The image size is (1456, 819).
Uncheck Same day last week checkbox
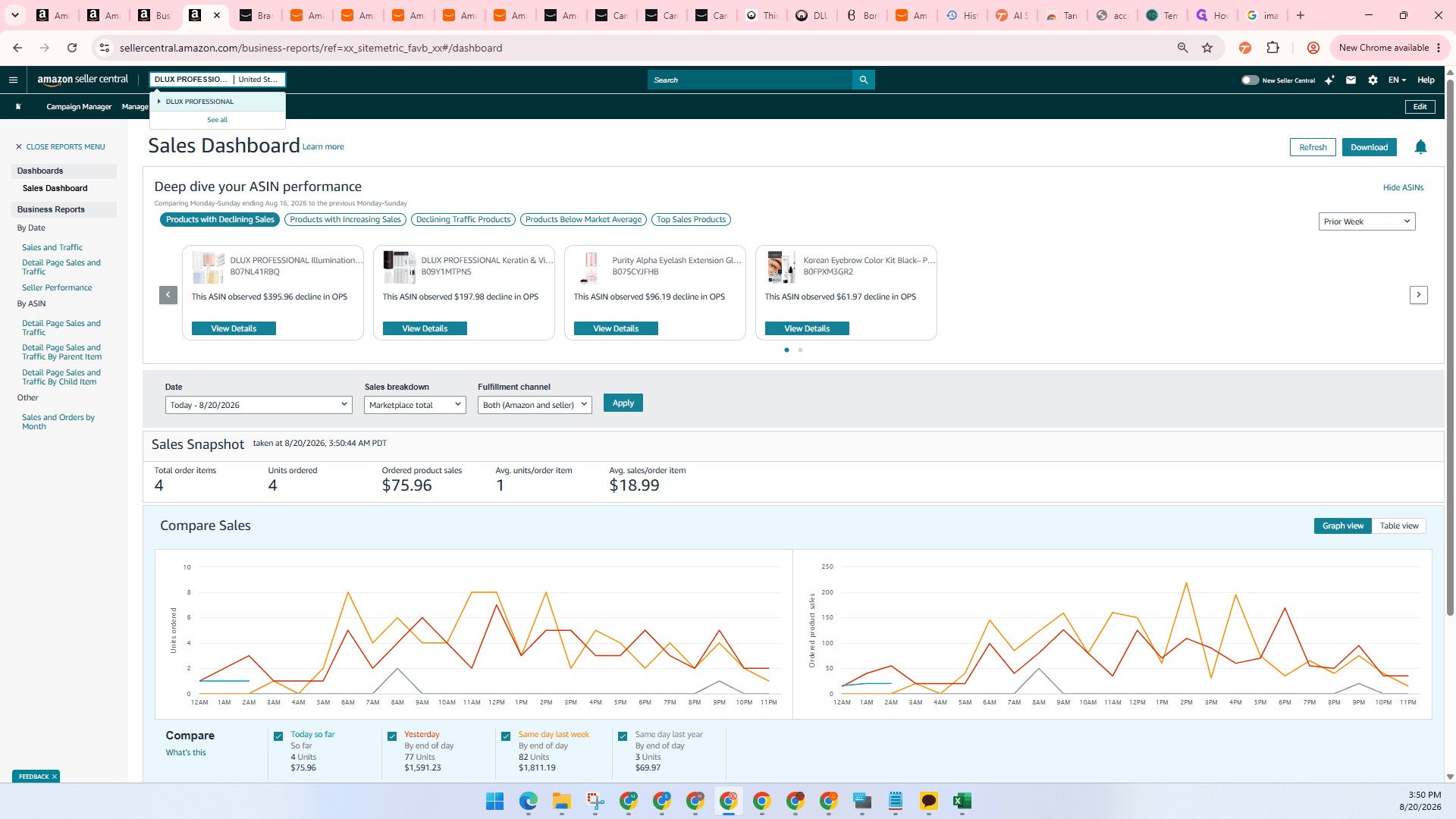click(x=506, y=736)
